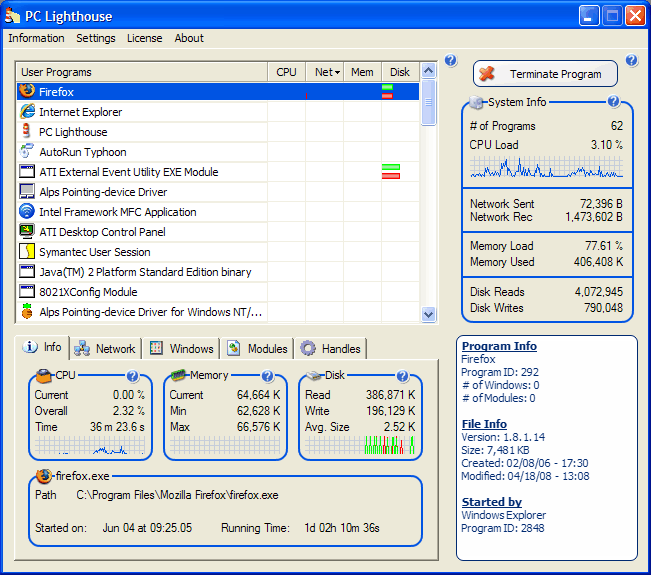Select 8021XConfig Module row

218,291
